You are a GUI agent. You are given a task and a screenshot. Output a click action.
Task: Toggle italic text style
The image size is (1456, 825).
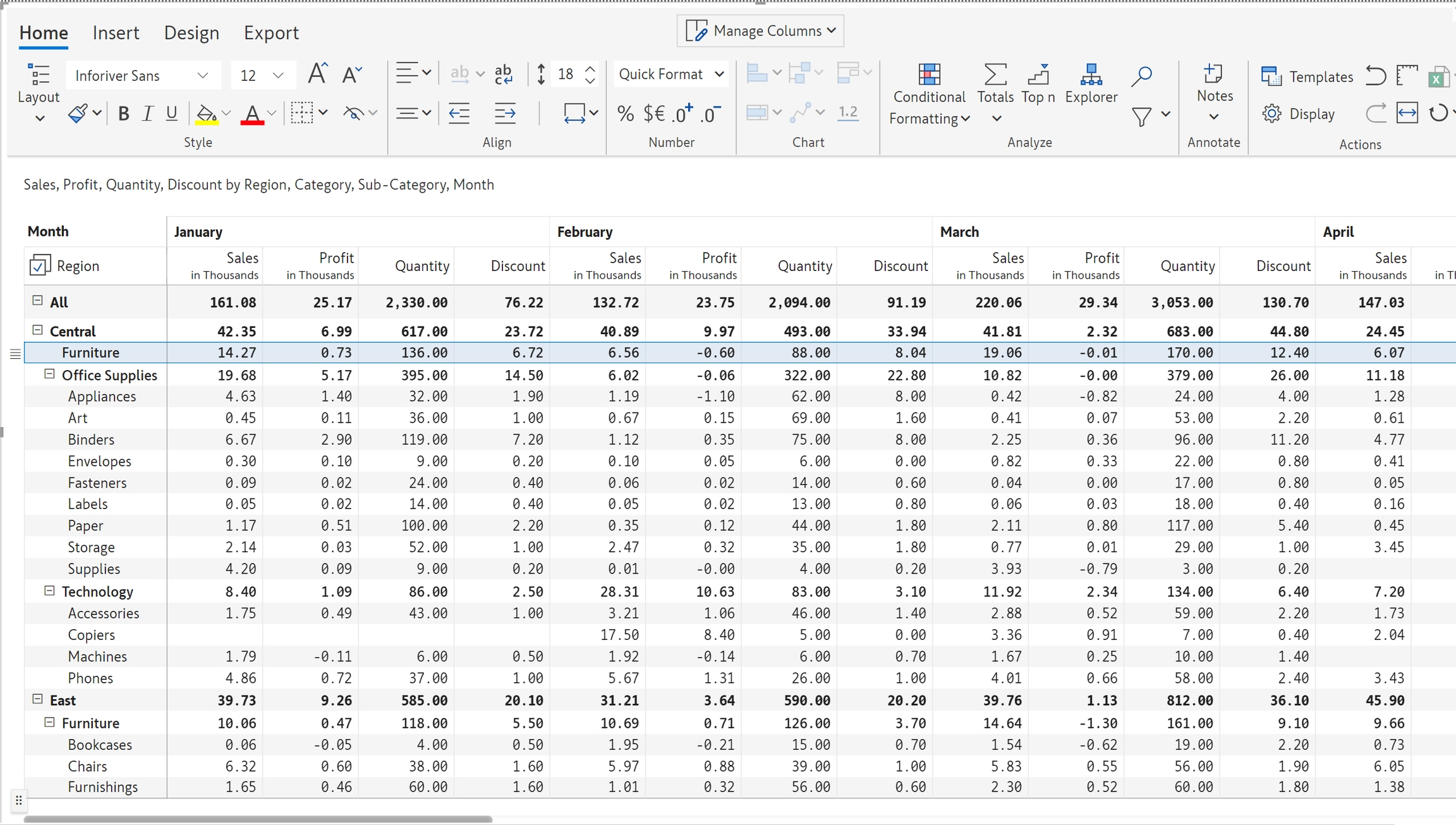click(x=147, y=114)
